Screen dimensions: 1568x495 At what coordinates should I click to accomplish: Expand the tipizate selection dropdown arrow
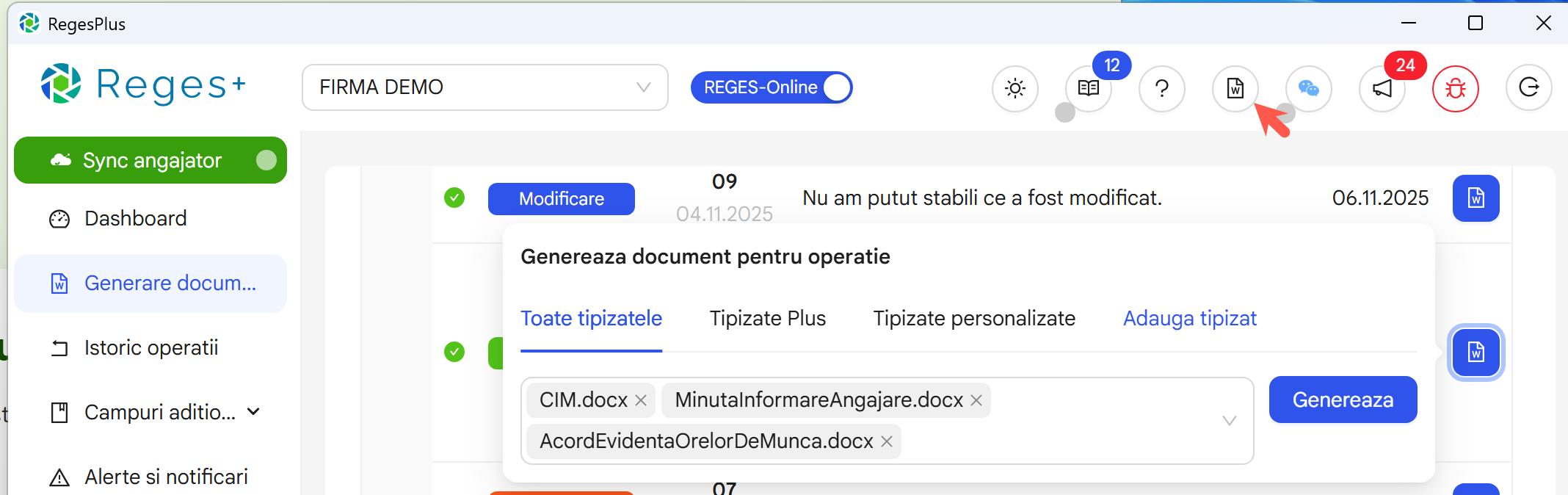pyautogui.click(x=1230, y=421)
